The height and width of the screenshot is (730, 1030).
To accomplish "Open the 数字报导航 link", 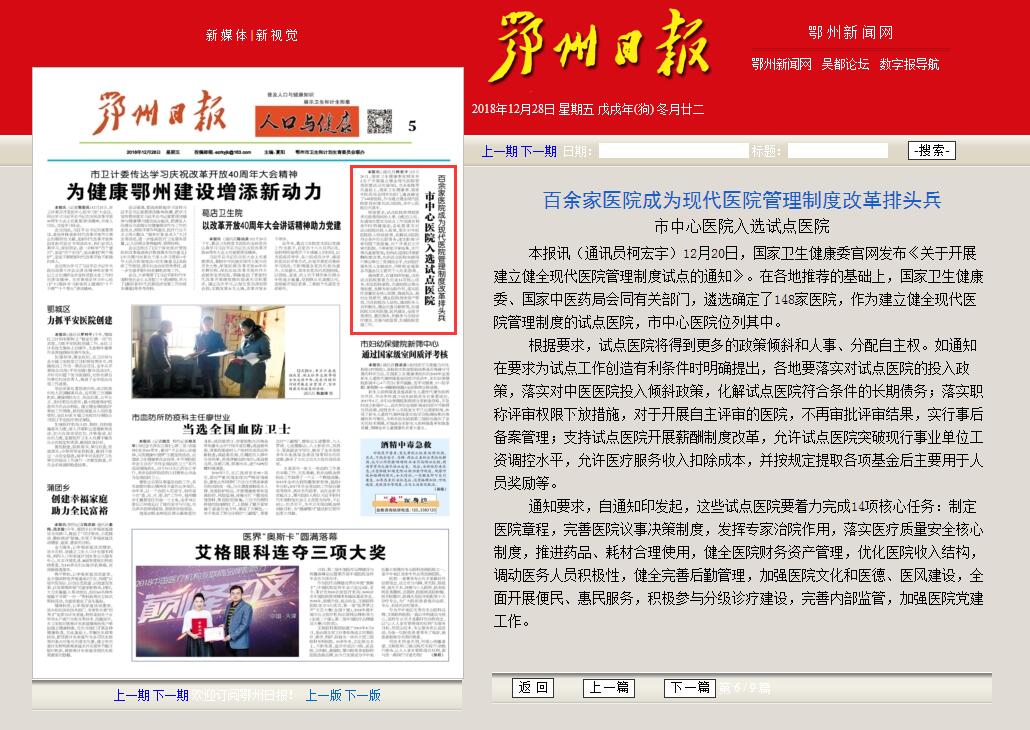I will pos(909,64).
